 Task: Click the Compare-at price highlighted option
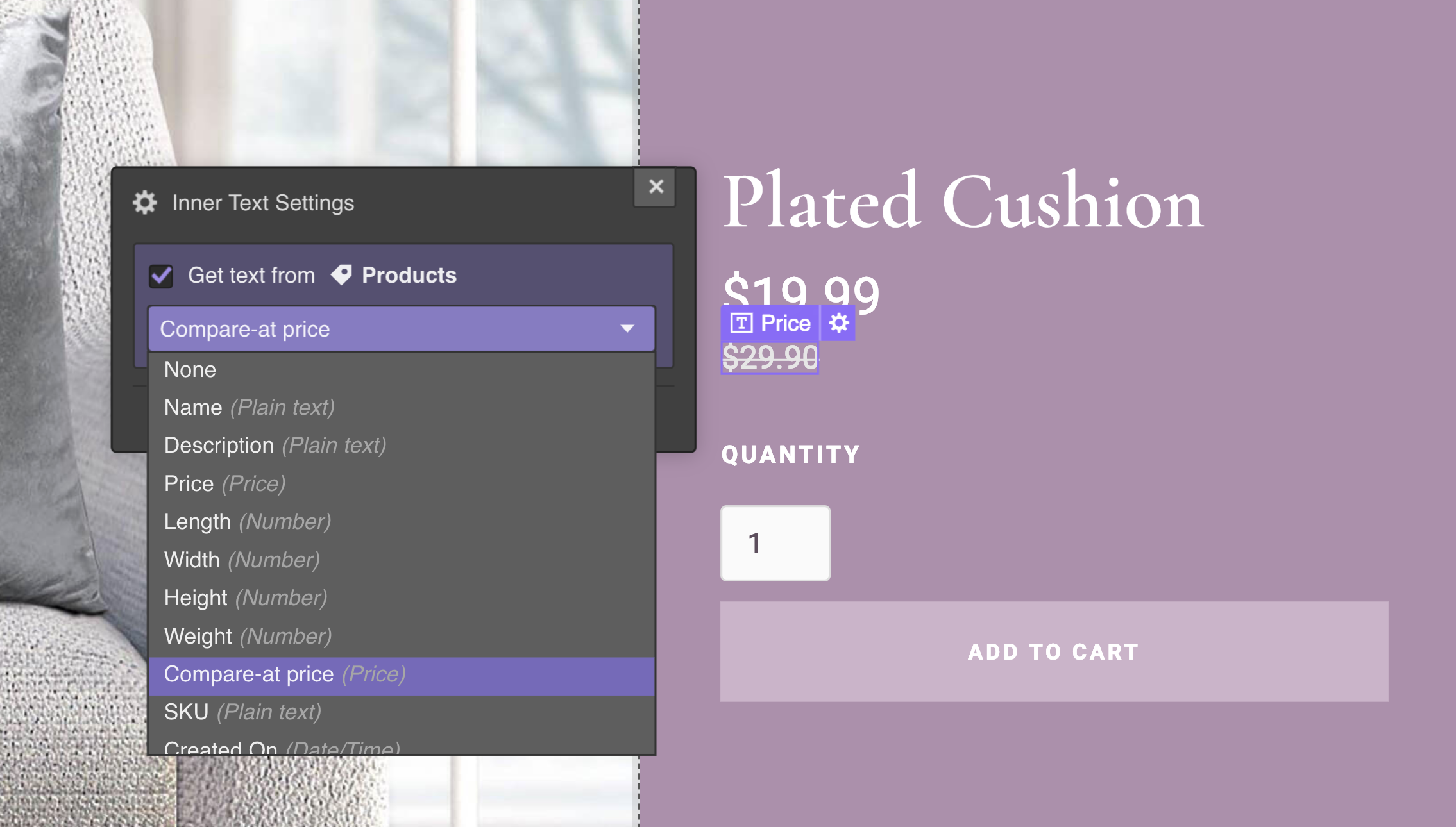(404, 673)
